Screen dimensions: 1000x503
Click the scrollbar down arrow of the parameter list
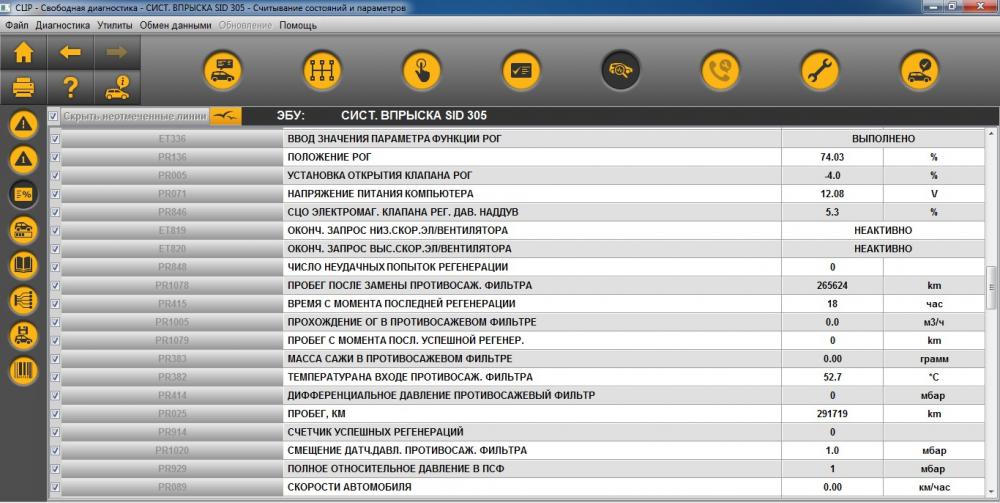pyautogui.click(x=992, y=492)
